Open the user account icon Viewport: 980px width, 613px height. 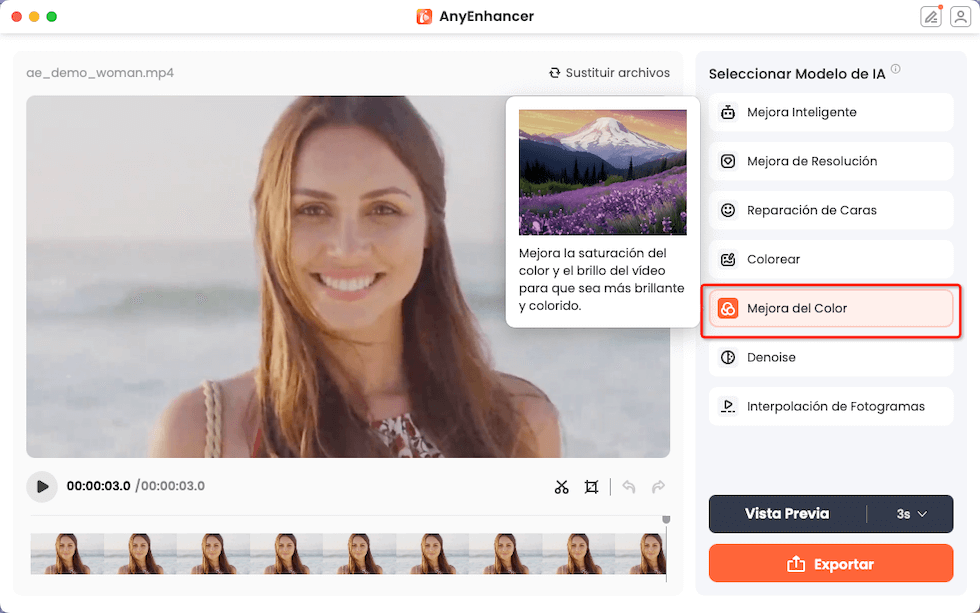[962, 16]
